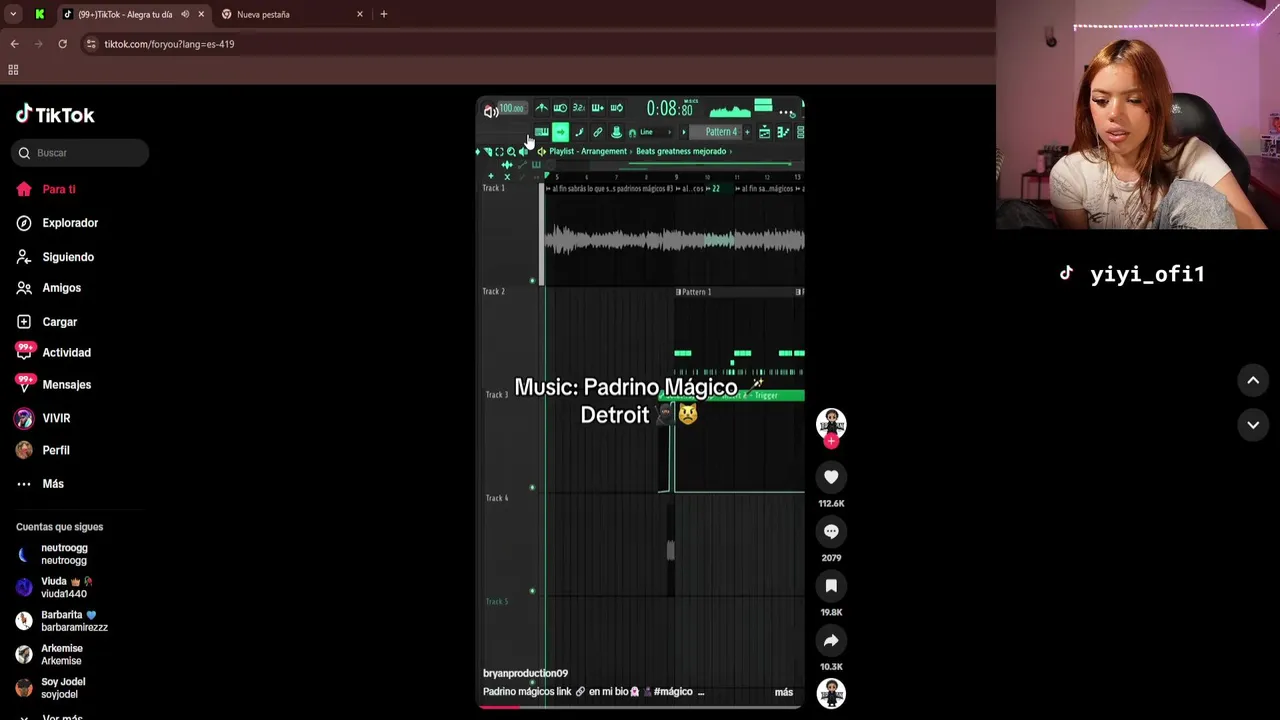Open the Más menu in the sidebar

[x=40, y=484]
